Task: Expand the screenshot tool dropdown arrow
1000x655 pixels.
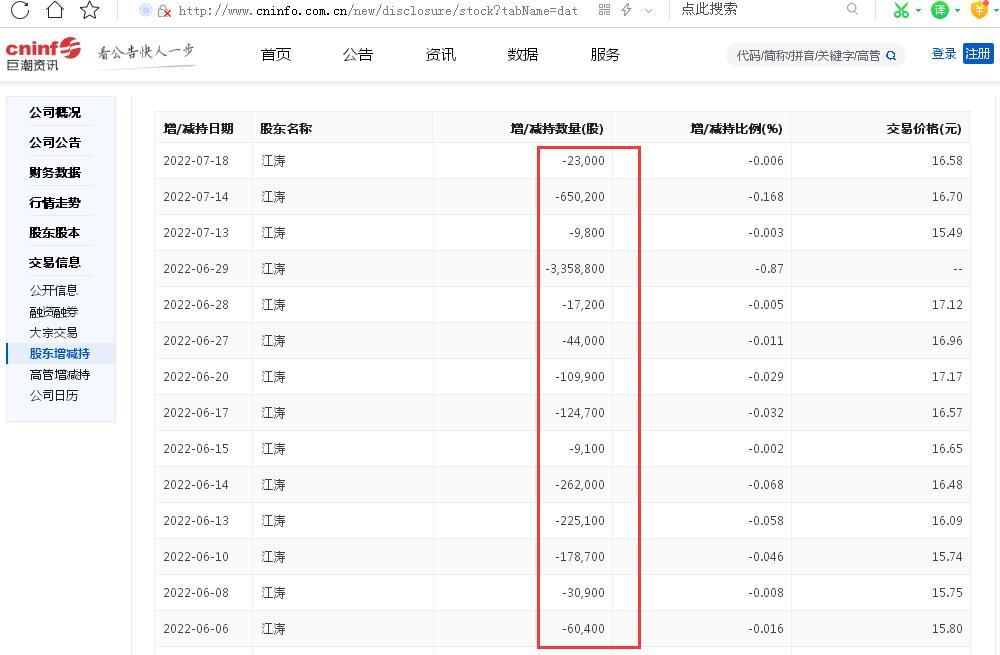Action: 918,10
